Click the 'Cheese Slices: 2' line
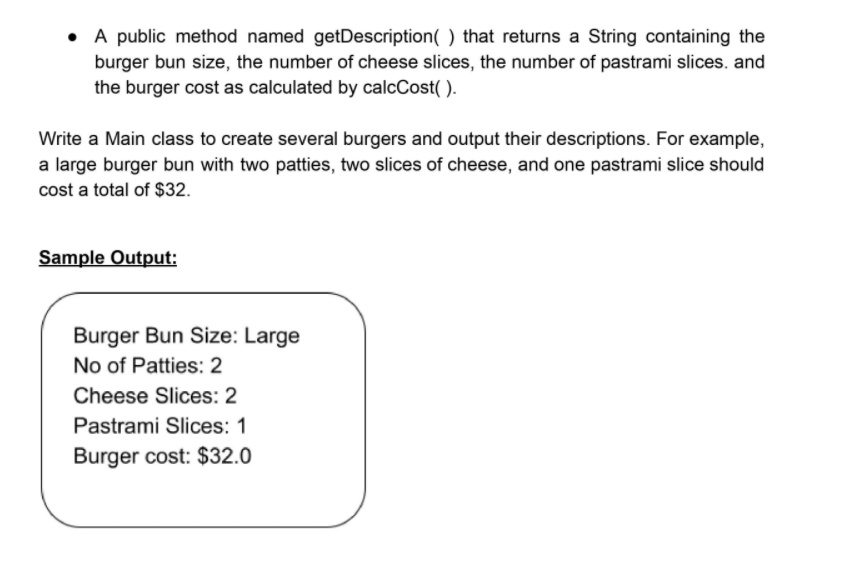The height and width of the screenshot is (566, 862). click(155, 396)
